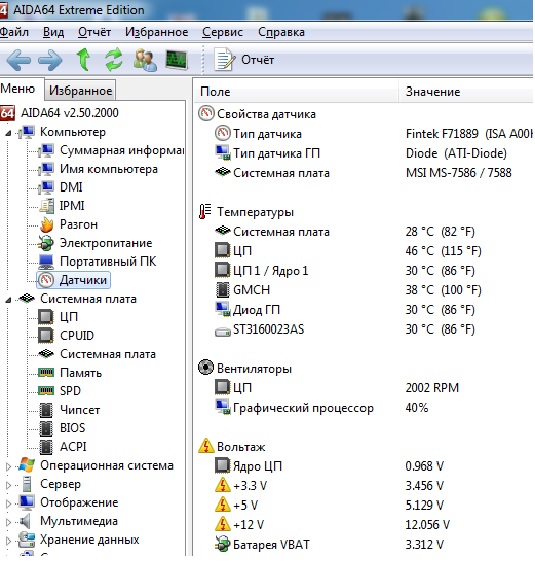Open the Сервис menu

pos(222,32)
